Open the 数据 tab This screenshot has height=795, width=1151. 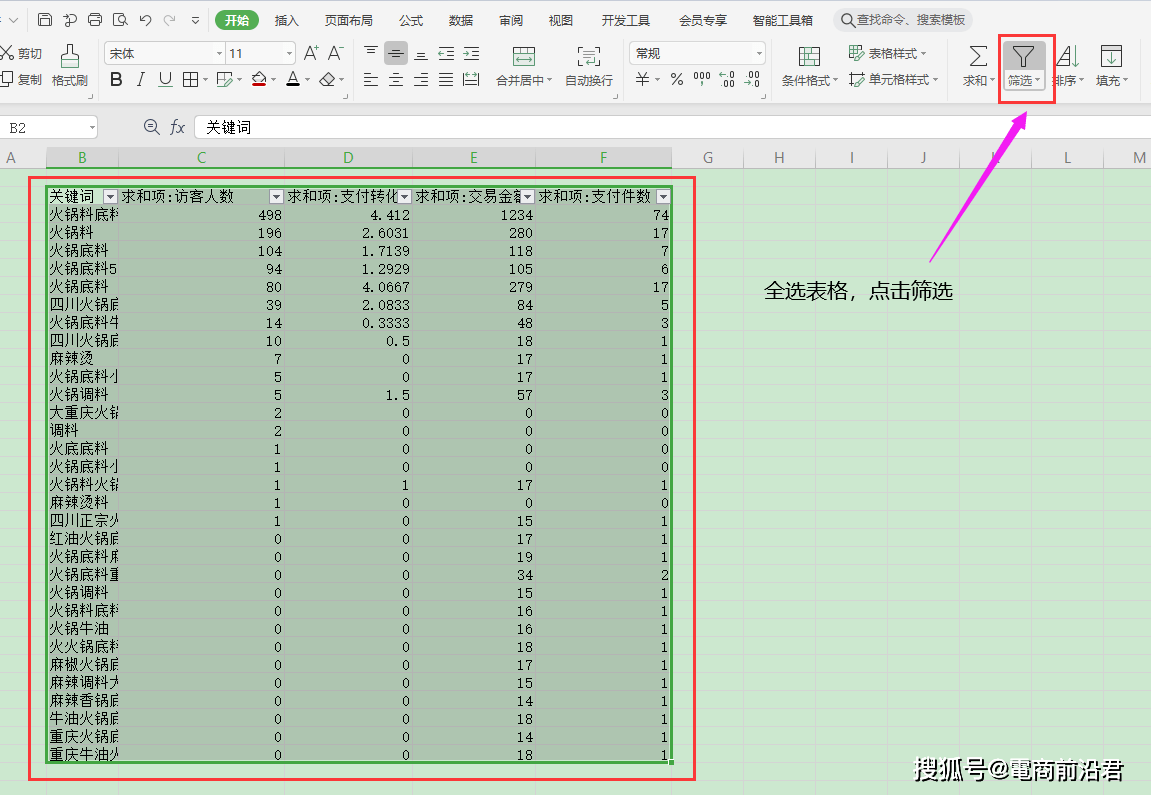(460, 21)
